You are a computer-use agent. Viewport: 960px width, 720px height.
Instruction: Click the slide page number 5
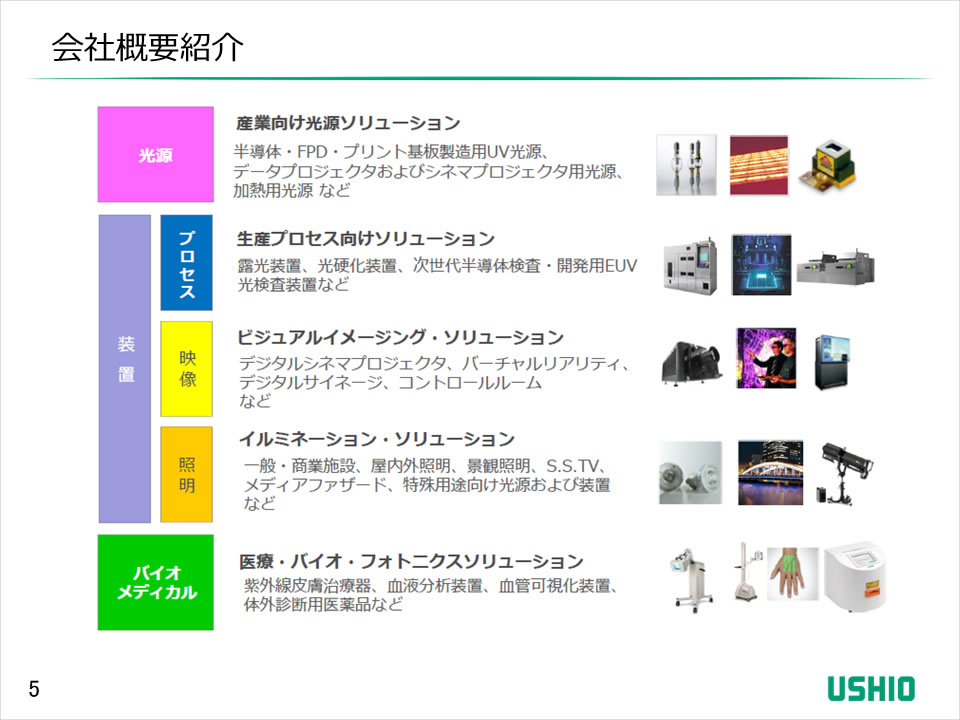34,688
